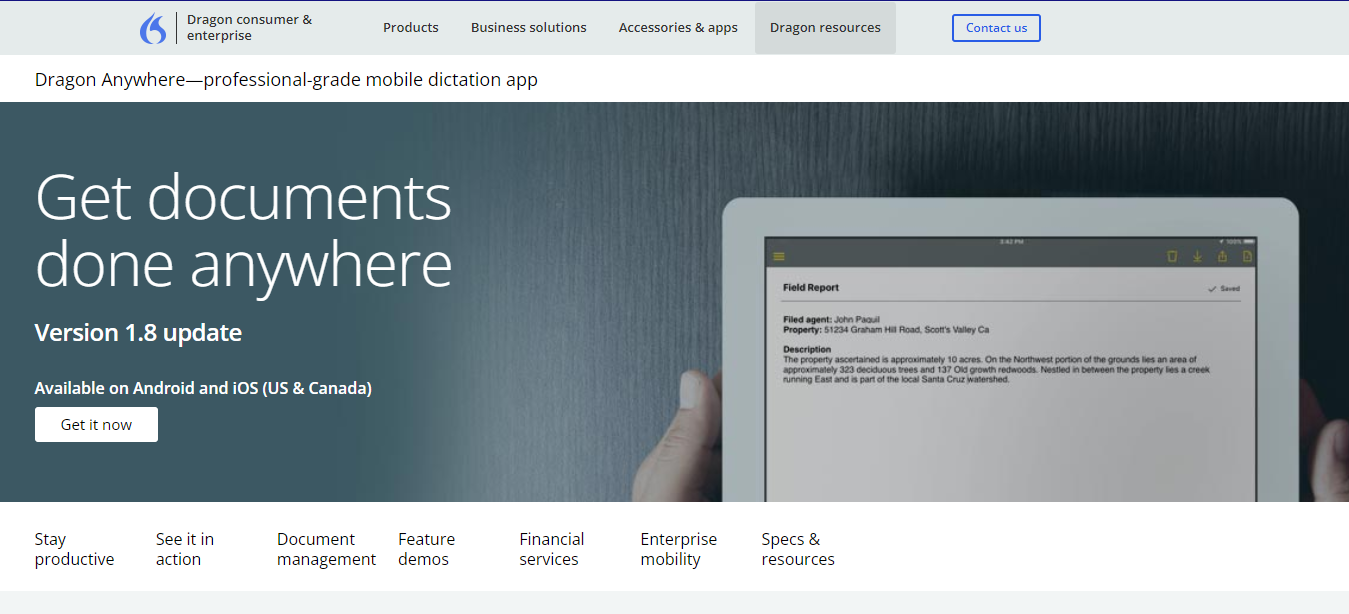The width and height of the screenshot is (1349, 614).
Task: Click the download arrow icon on the tablet
Action: click(1197, 257)
